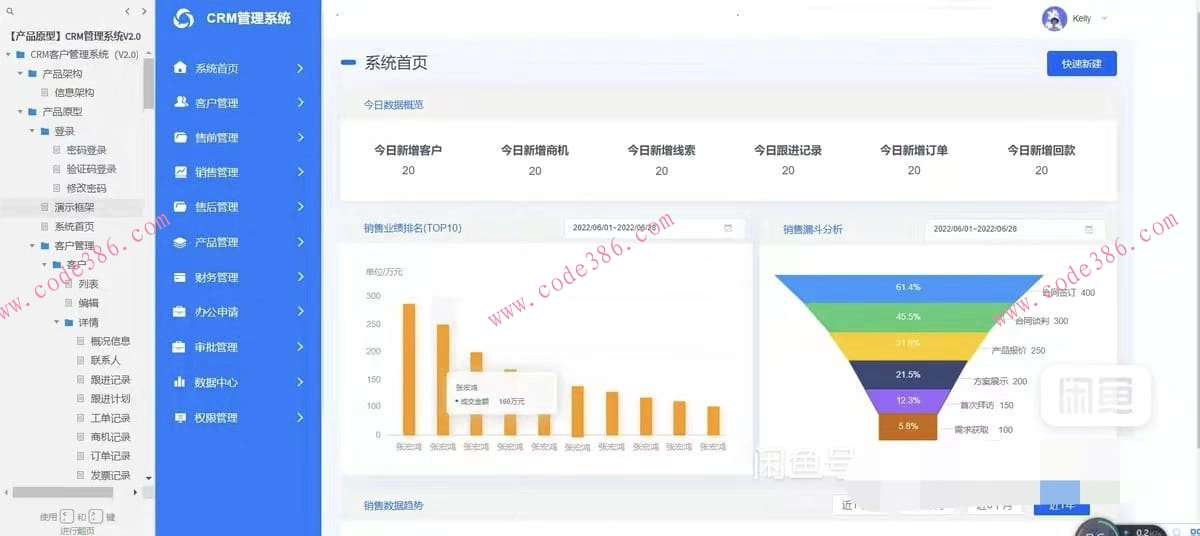Click the CRM管理系统 logo icon
This screenshot has width=1200, height=536.
183,18
